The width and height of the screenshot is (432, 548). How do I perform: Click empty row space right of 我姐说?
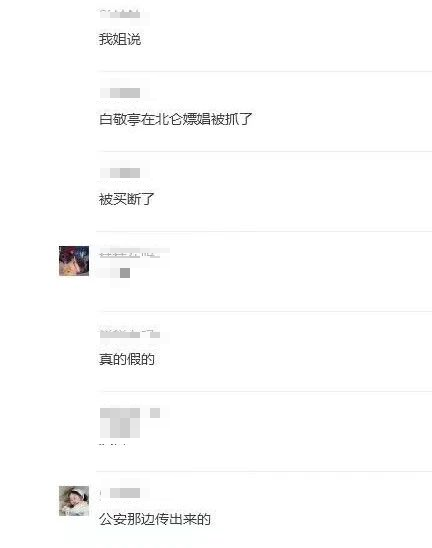(286, 39)
